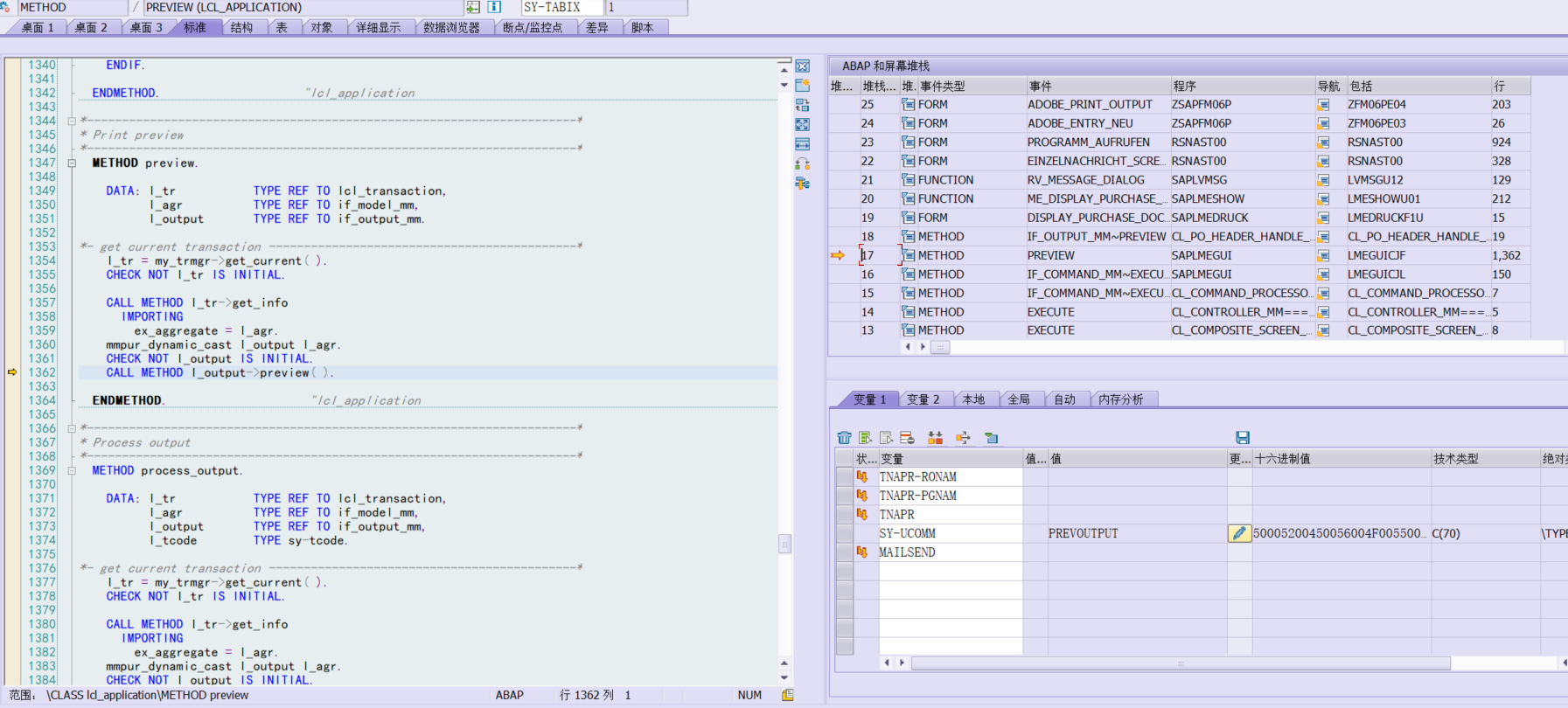Collapse the METHOD process_output code block

point(72,471)
